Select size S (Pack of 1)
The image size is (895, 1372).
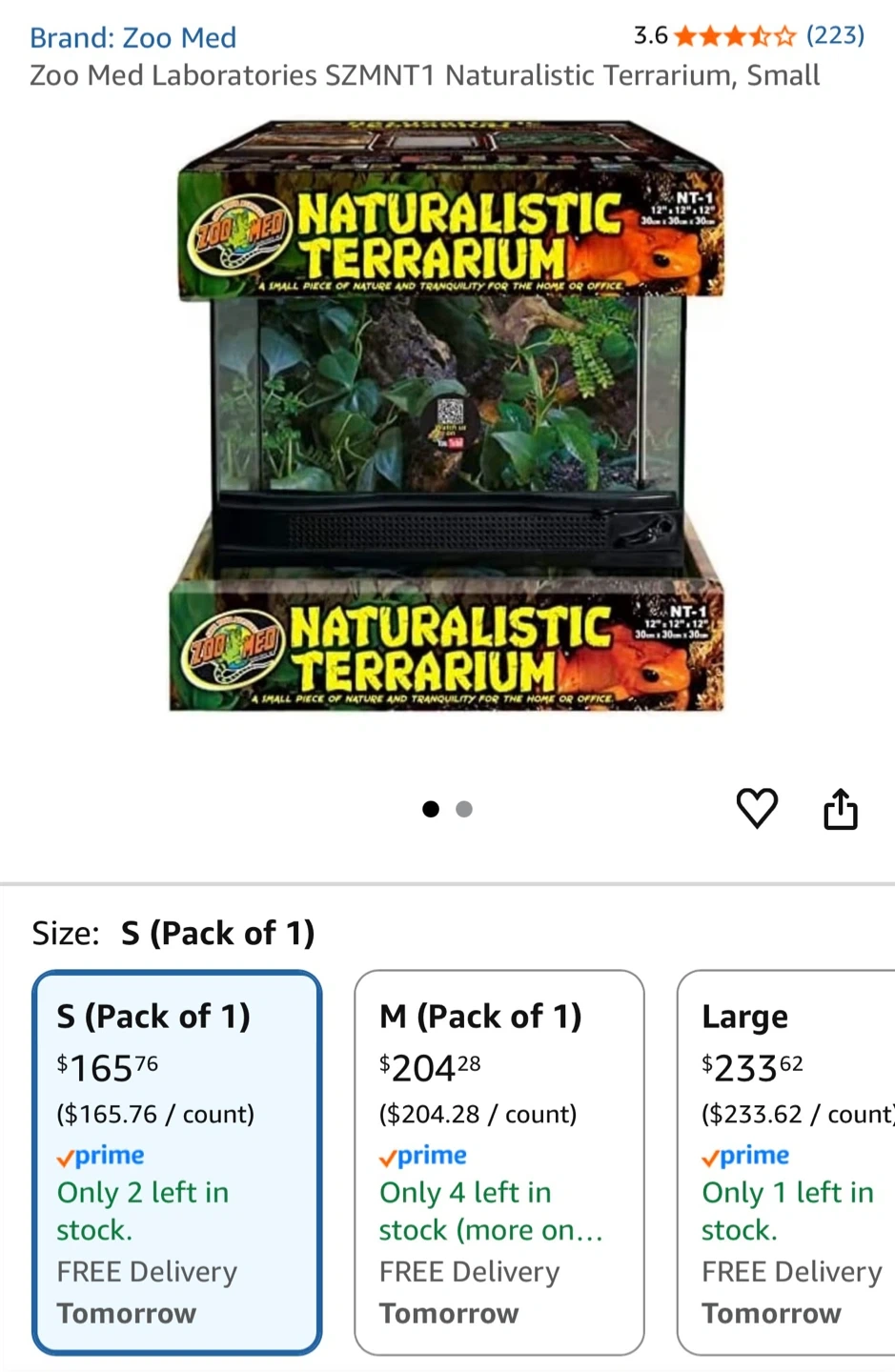click(177, 1162)
